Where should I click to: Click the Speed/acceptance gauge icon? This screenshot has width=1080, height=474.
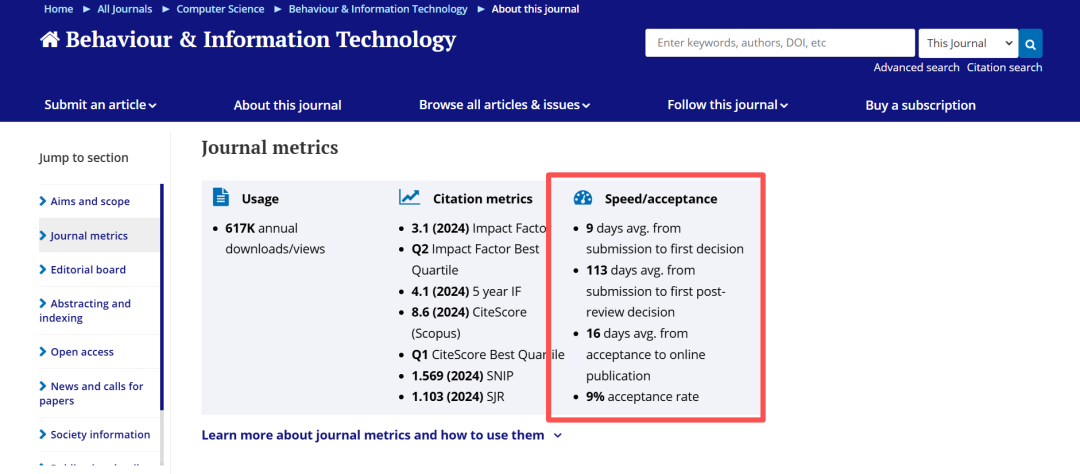click(583, 198)
